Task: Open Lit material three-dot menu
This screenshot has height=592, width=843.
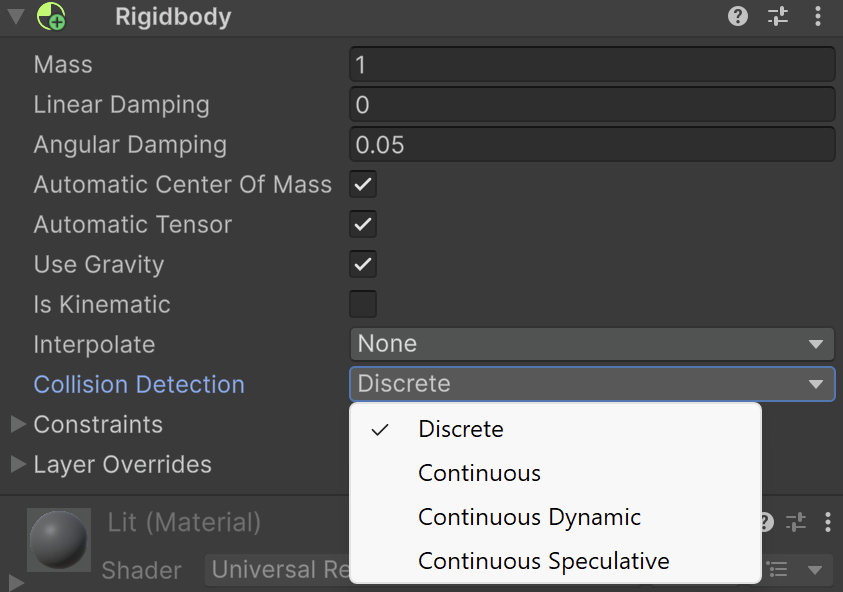Action: (828, 522)
